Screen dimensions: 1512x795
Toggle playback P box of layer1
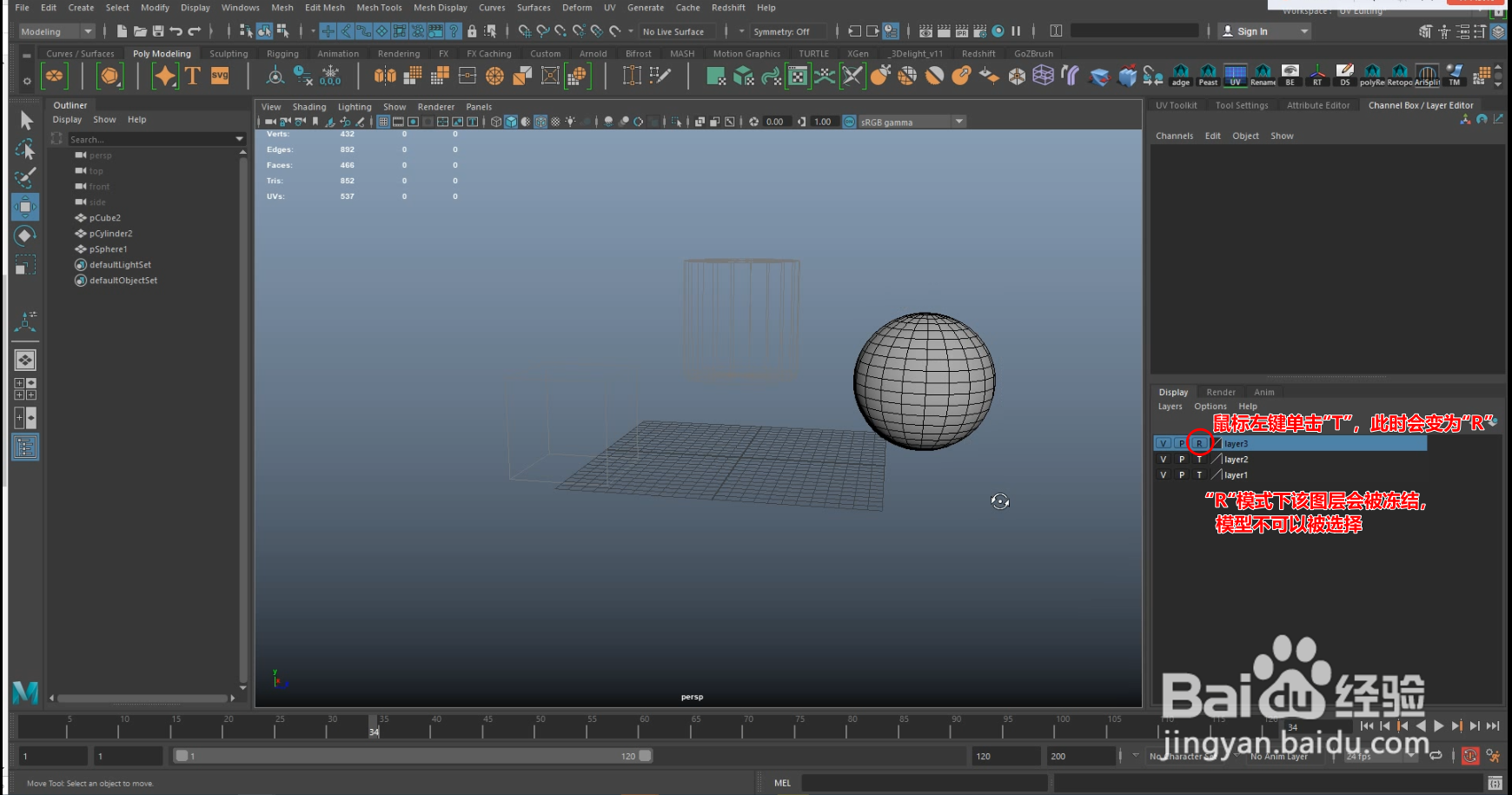(1181, 474)
